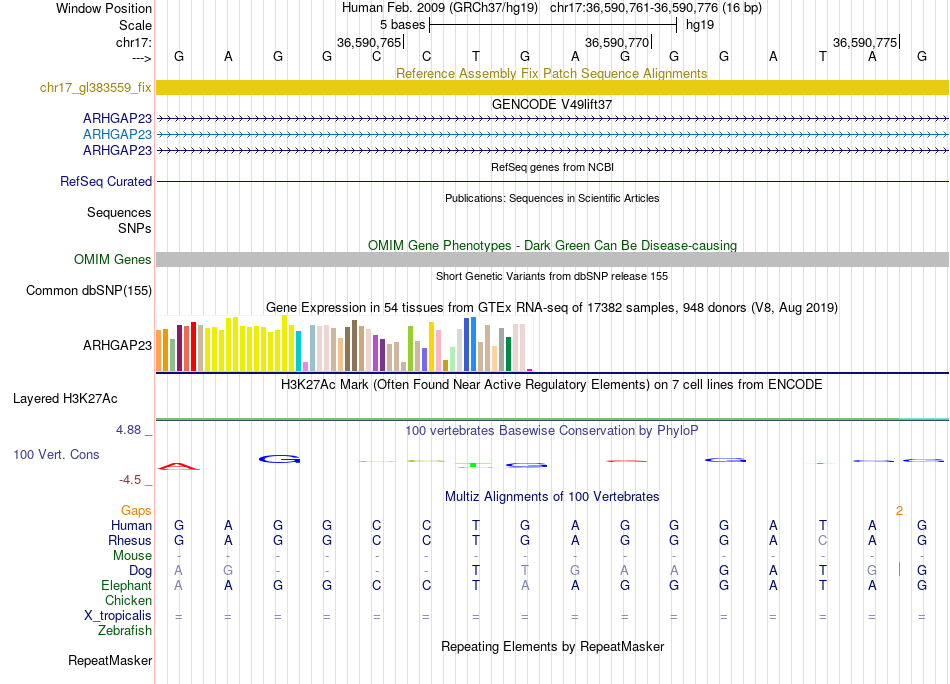The height and width of the screenshot is (684, 950).
Task: Click 'Multiz Alignments of 100 Vertebrates' title
Action: coord(552,497)
